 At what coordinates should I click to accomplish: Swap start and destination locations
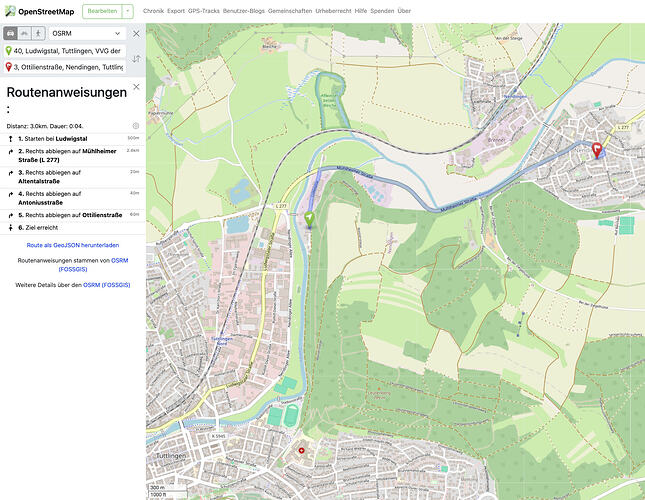pyautogui.click(x=136, y=59)
